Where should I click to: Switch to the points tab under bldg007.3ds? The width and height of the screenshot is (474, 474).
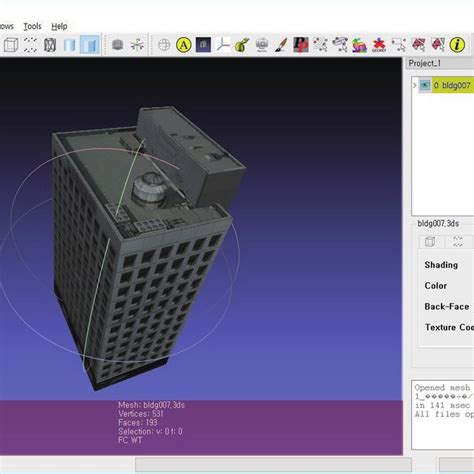458,242
